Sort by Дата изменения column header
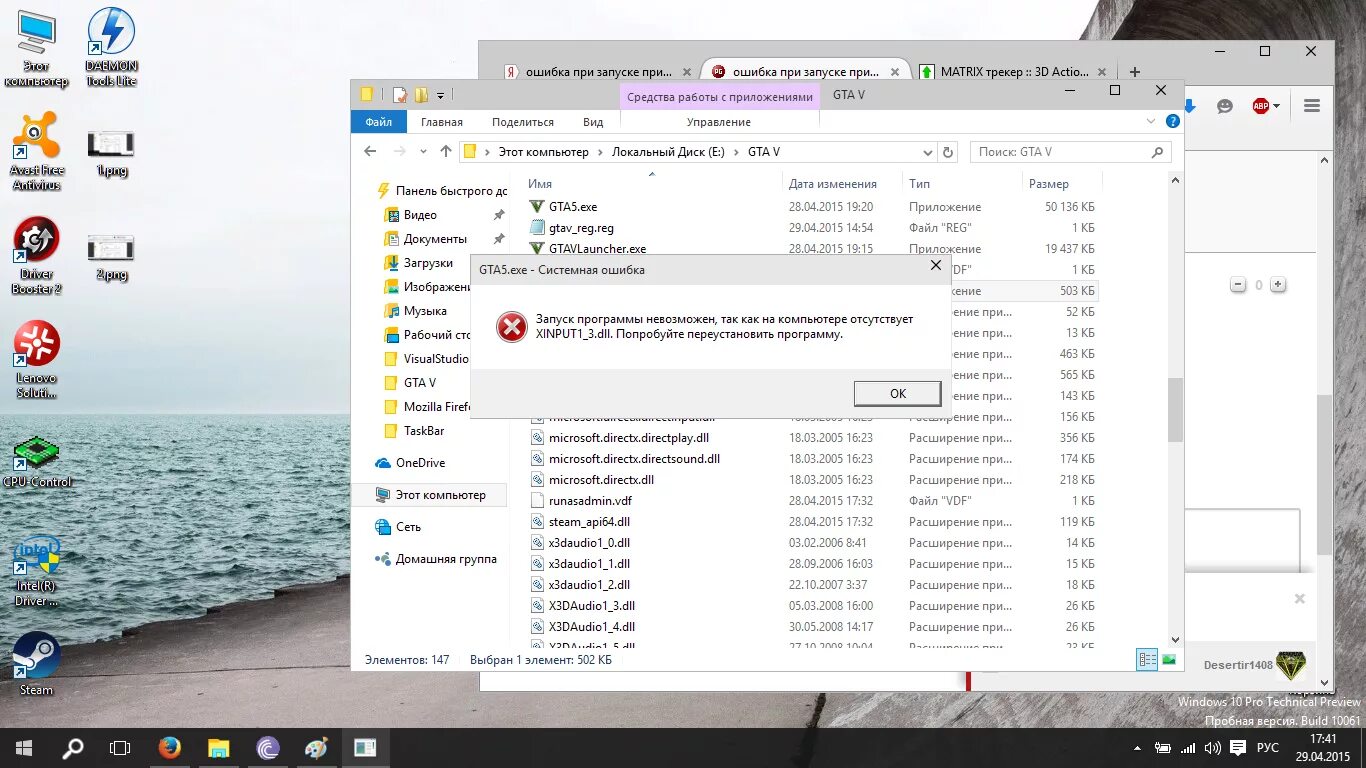 click(832, 184)
